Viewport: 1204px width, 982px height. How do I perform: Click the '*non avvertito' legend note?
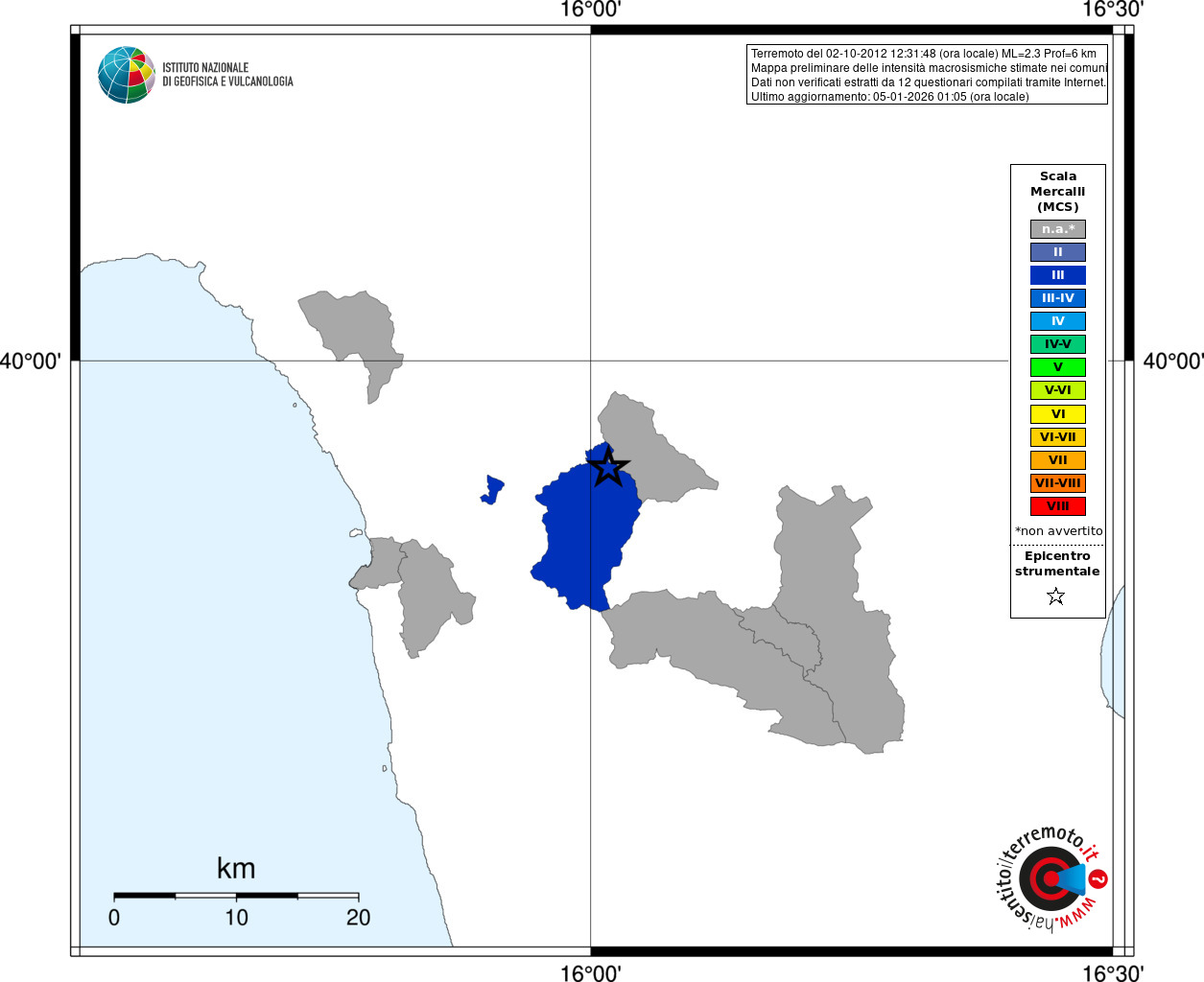[x=1058, y=531]
